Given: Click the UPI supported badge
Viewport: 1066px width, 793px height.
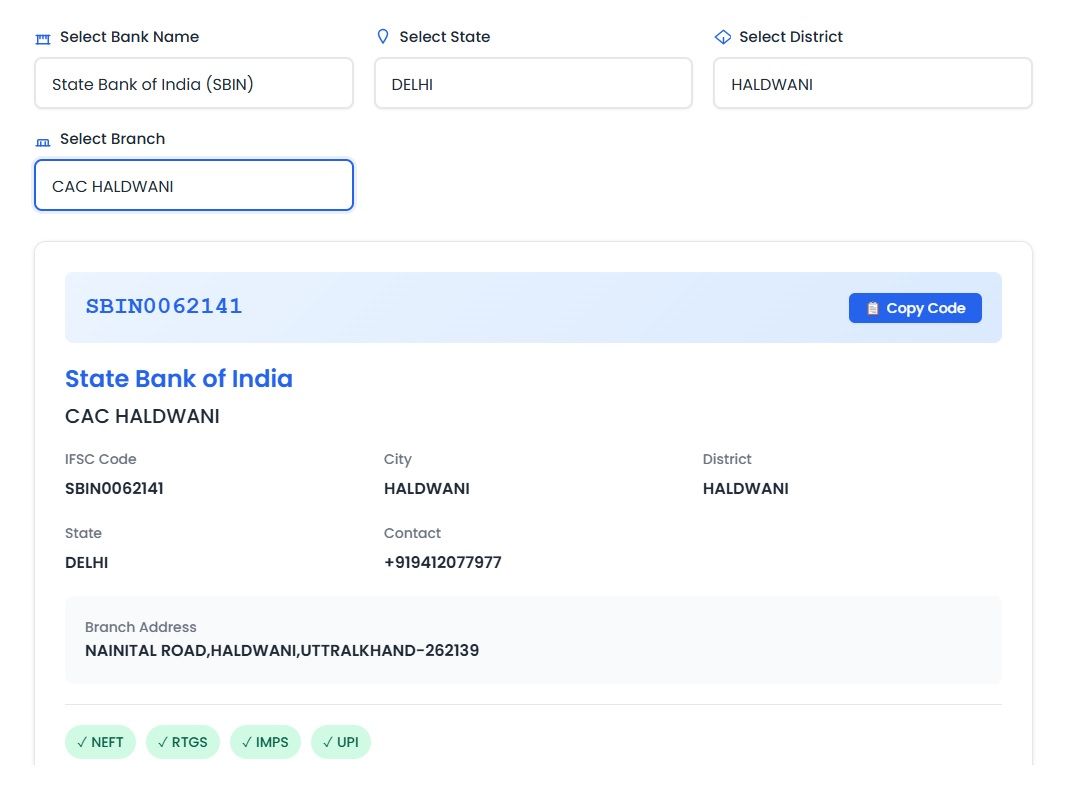Looking at the screenshot, I should [340, 742].
